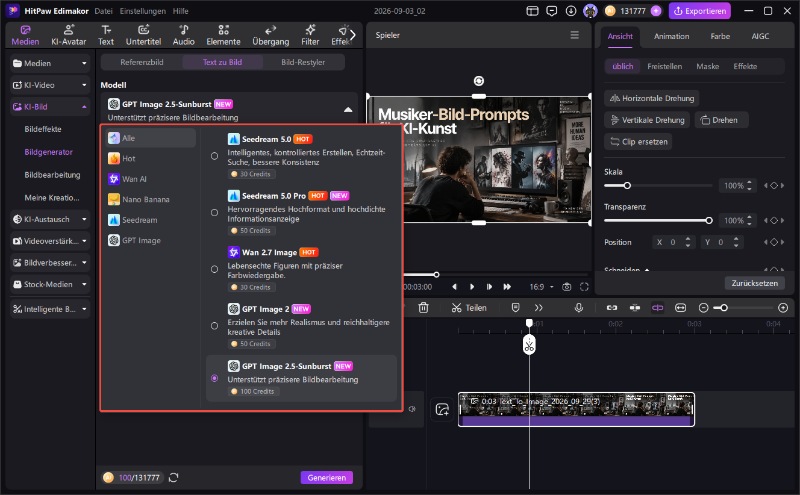Image resolution: width=800 pixels, height=495 pixels.
Task: Adjust the Skala slider handle
Action: (x=627, y=186)
